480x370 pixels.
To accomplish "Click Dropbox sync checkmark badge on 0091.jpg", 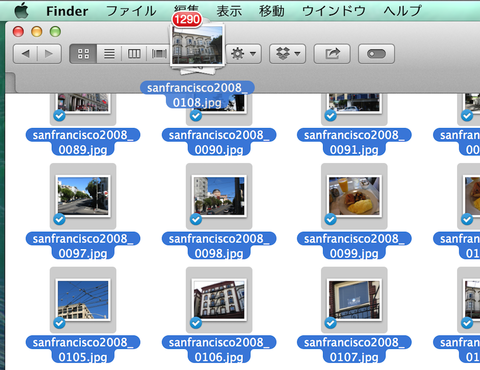I will 330,116.
